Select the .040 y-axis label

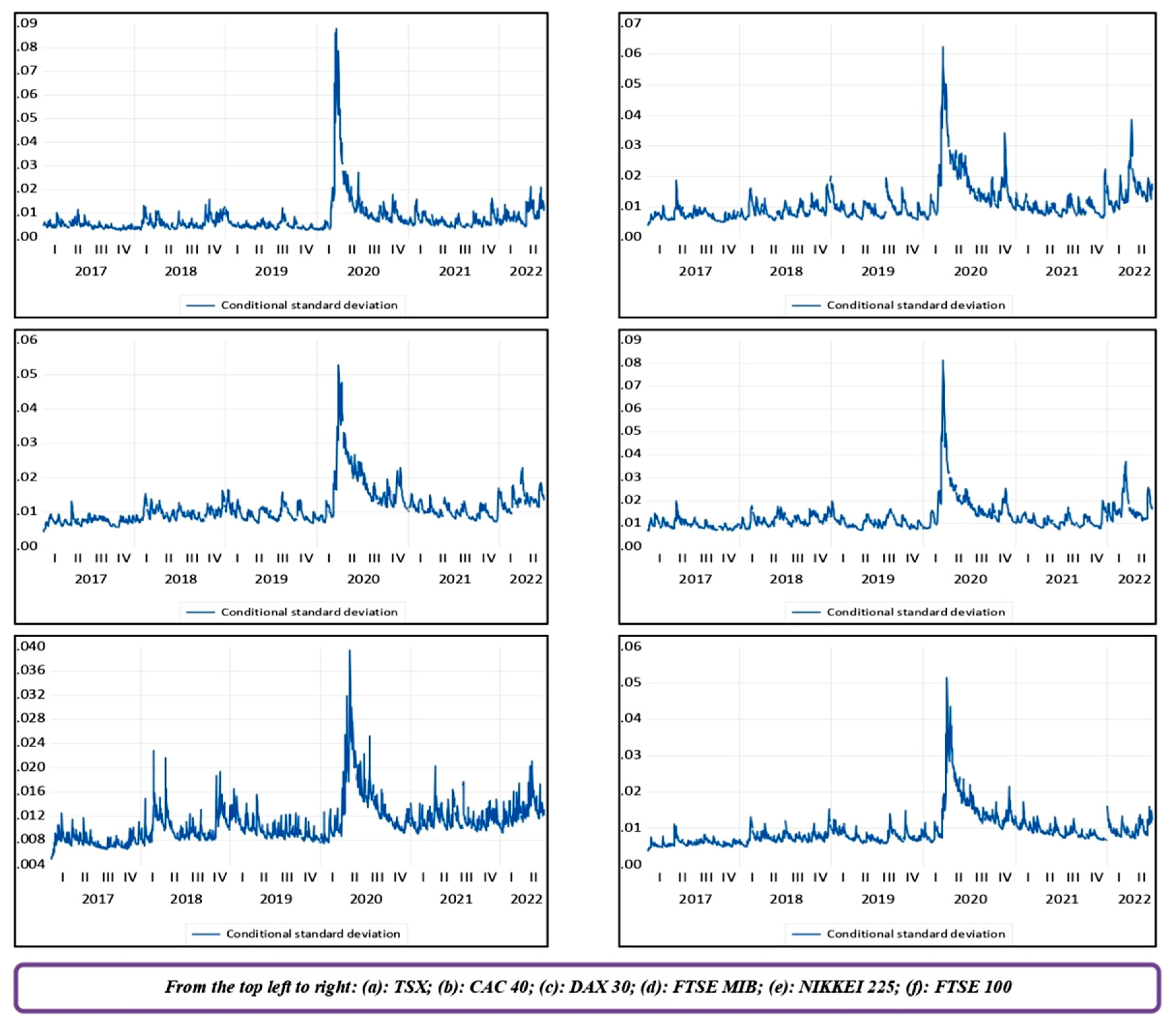tap(31, 646)
